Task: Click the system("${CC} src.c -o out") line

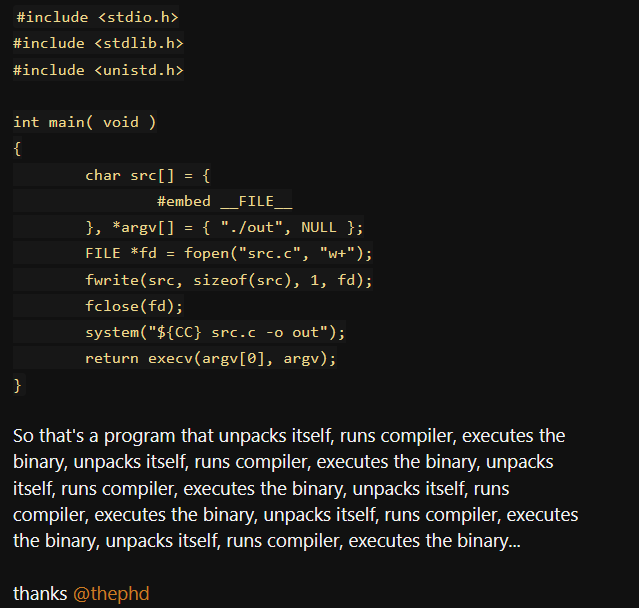Action: pos(215,332)
